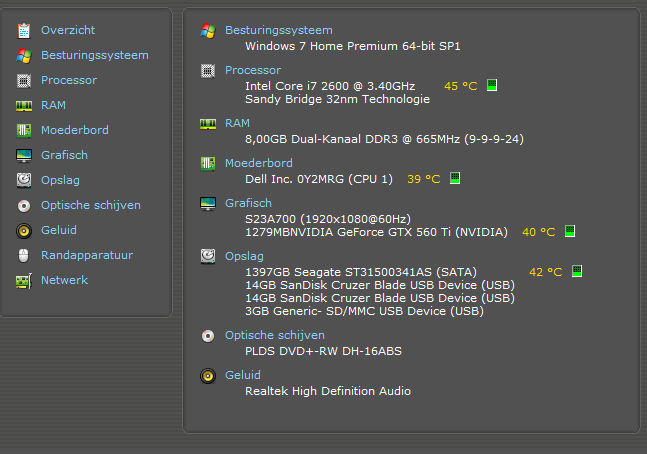Click the motherboard 39 °C temperature reading
Screen dimensions: 647x454
(424, 179)
